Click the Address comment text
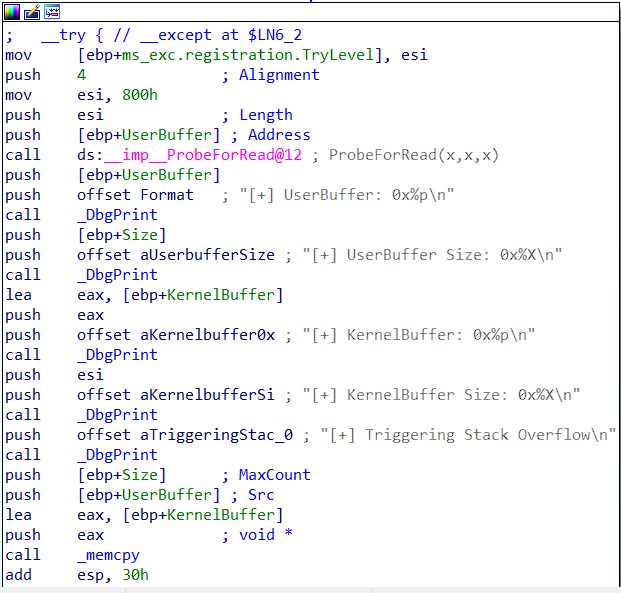Screen dimensions: 621x593 (x=279, y=135)
